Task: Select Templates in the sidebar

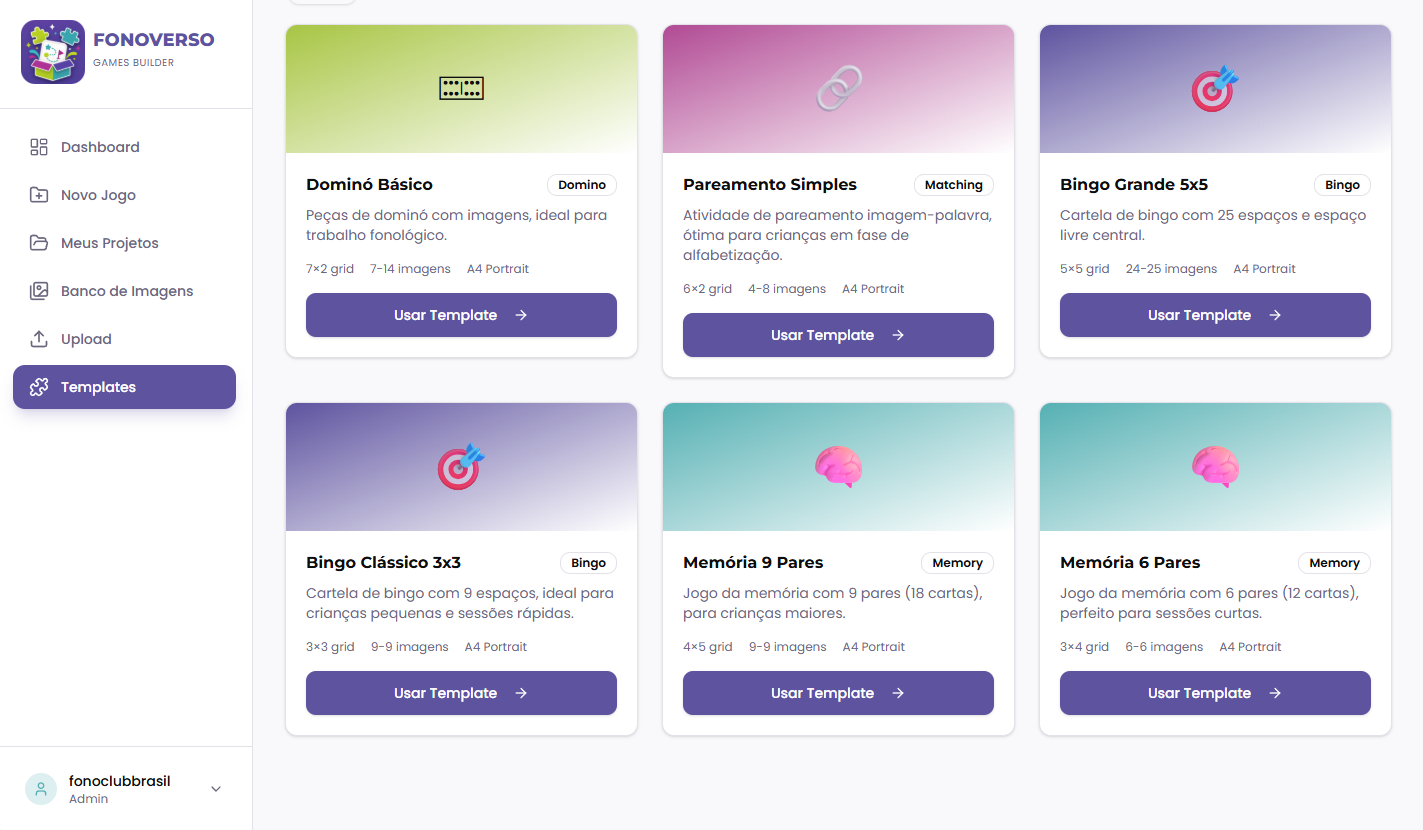Action: pyautogui.click(x=124, y=387)
